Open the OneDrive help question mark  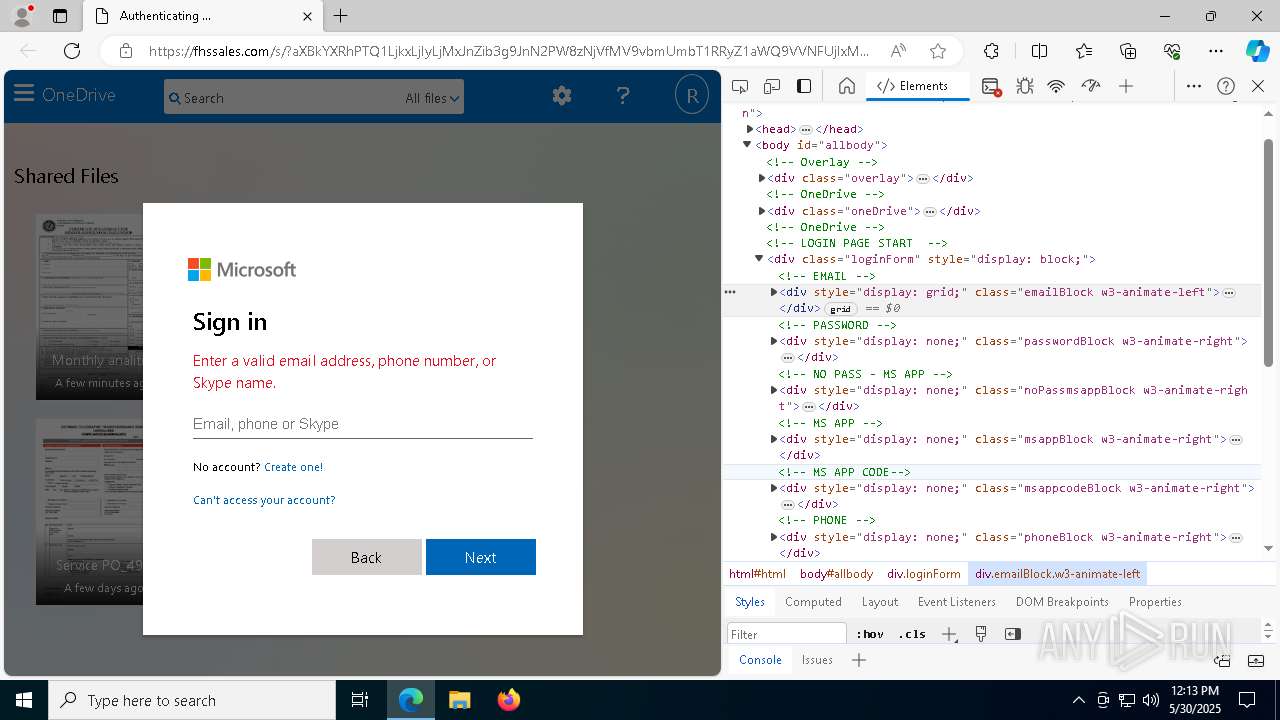[x=623, y=95]
